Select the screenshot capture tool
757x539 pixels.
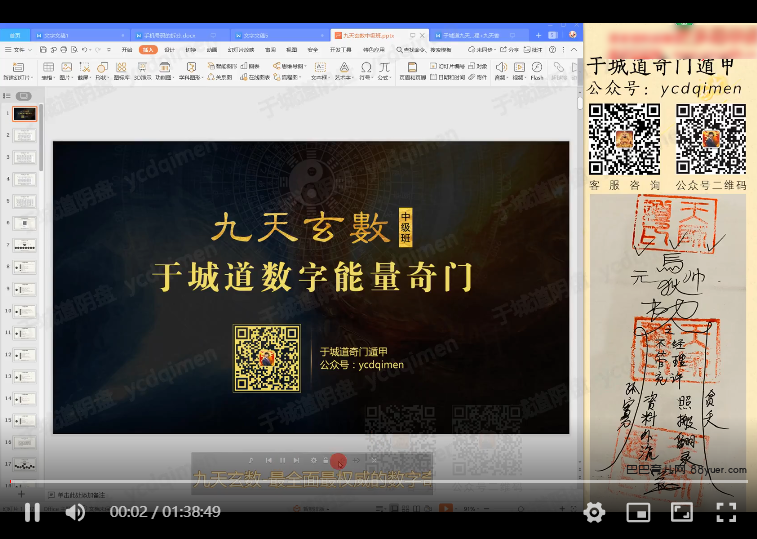(84, 67)
